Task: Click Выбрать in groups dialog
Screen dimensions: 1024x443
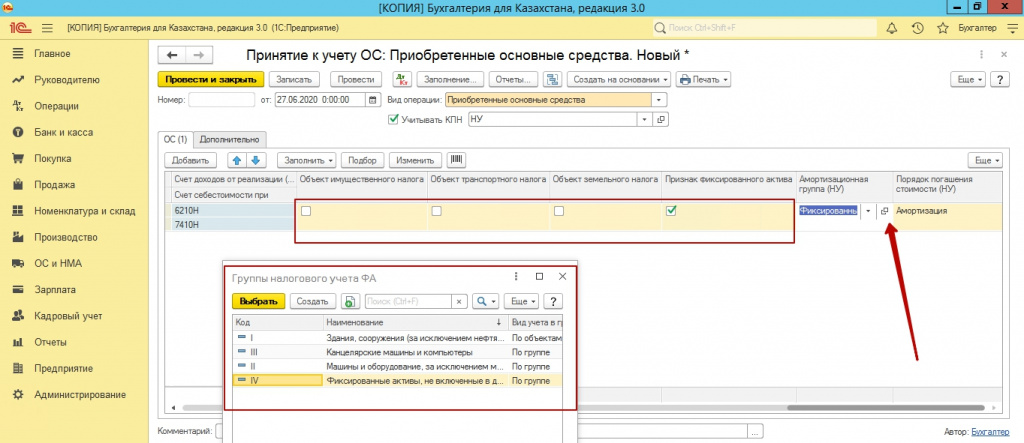Action: (x=259, y=301)
